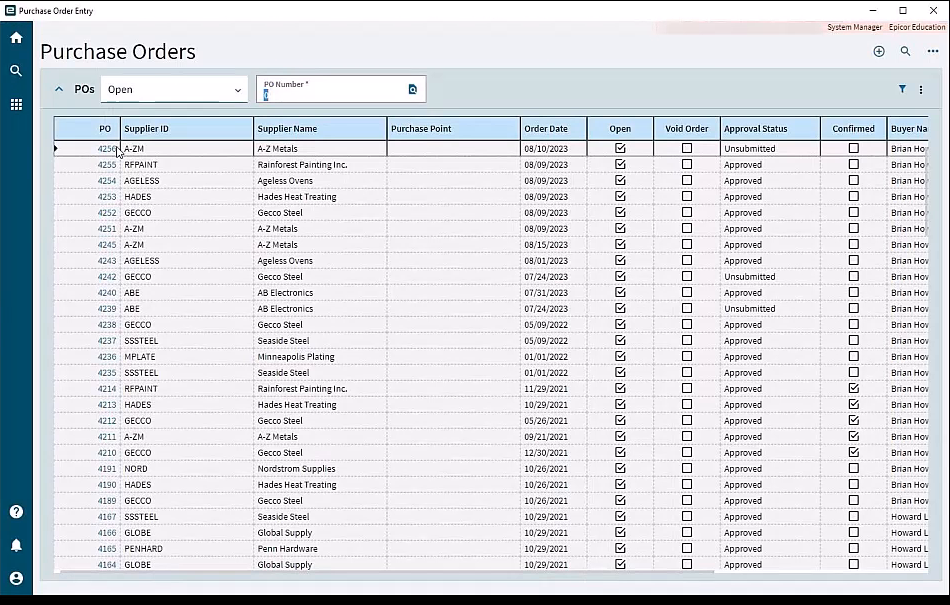Open the Open status dropdown
The width and height of the screenshot is (950, 605).
click(174, 90)
